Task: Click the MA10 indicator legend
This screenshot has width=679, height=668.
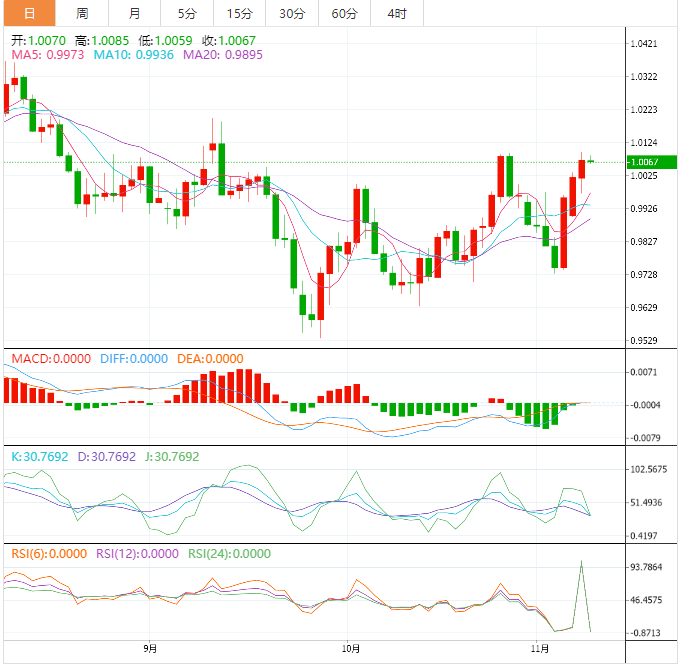Action: [x=135, y=54]
